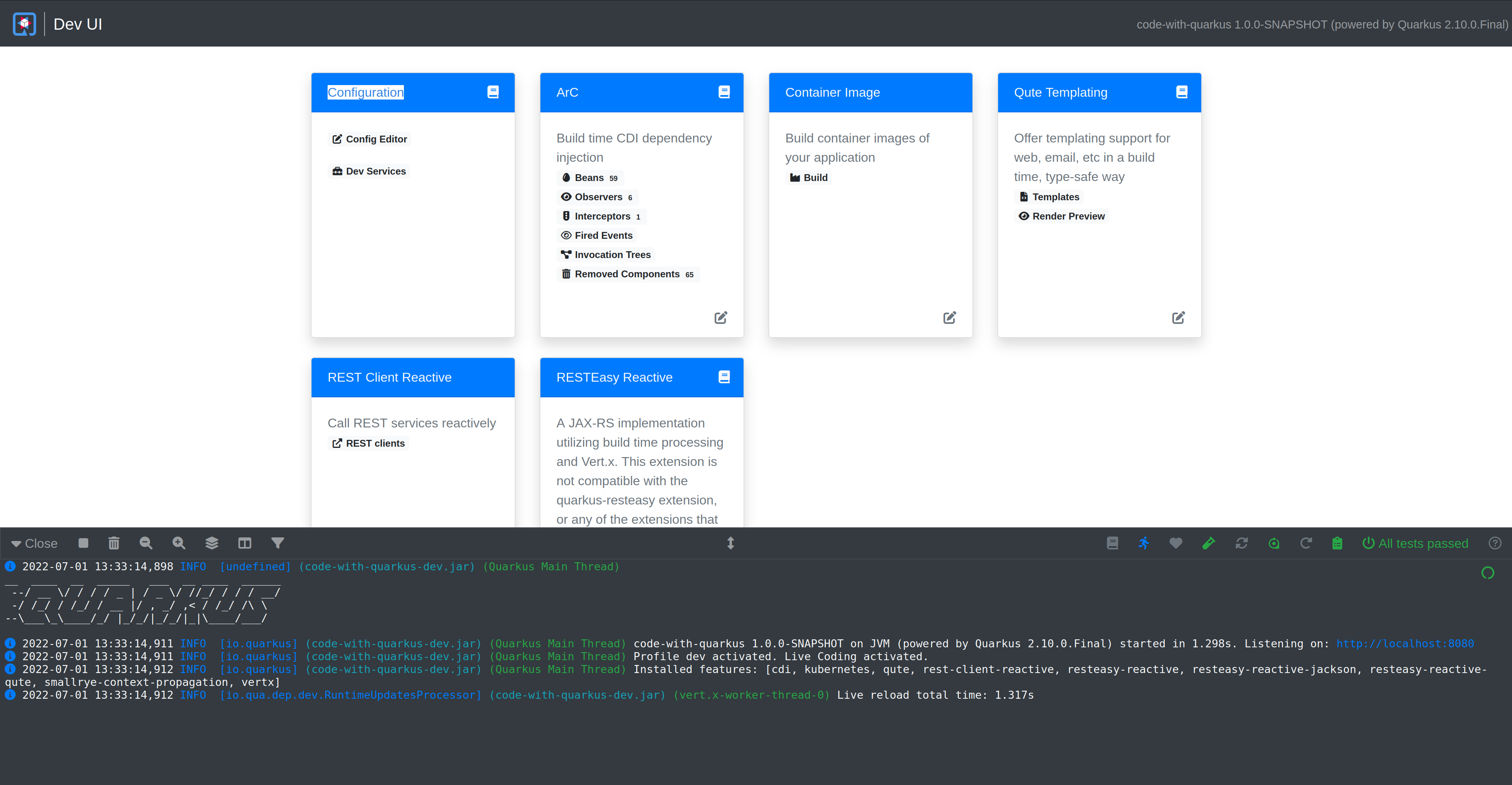Screen dimensions: 1512x785
Task: Open the Config Editor
Action: (369, 139)
